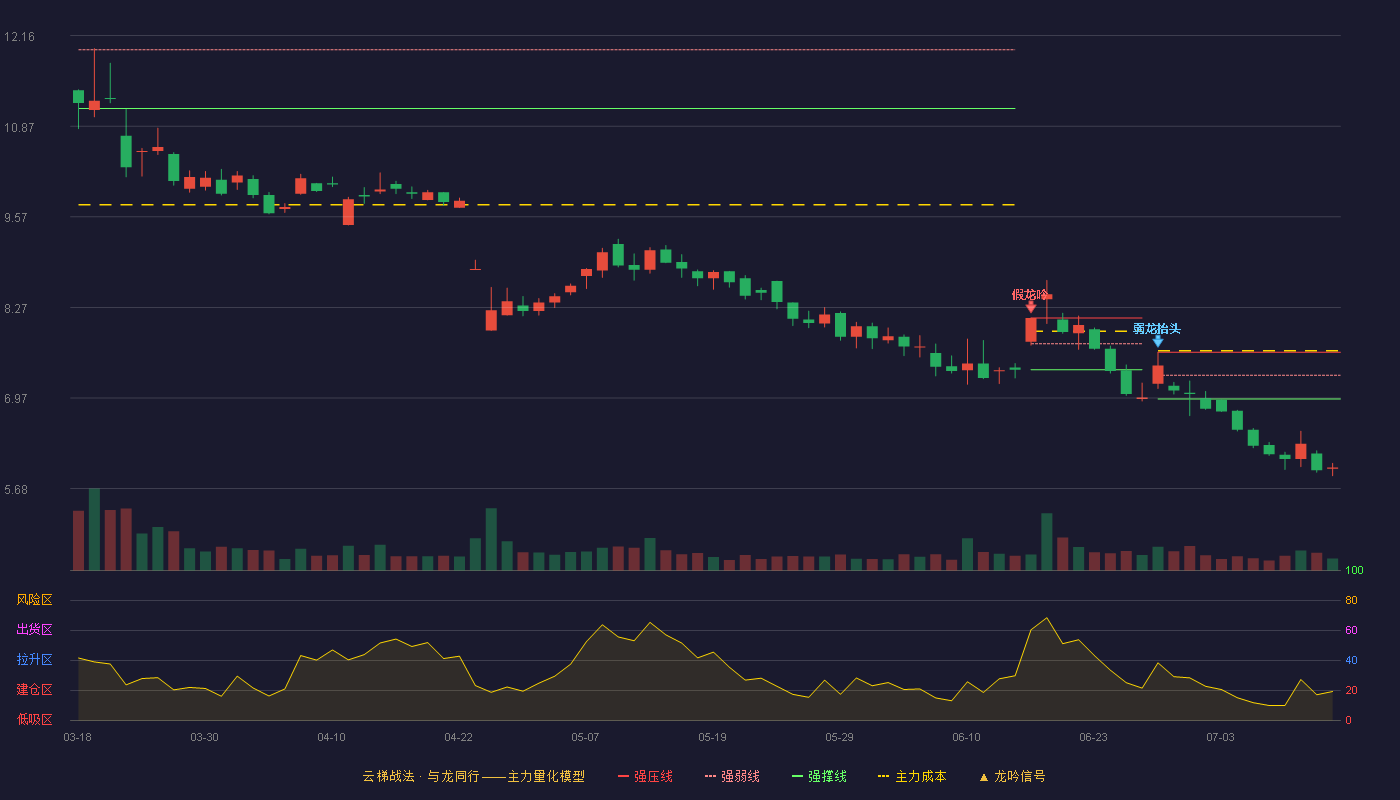Click the 04-10 date label
1400x800 pixels.
coord(331,737)
